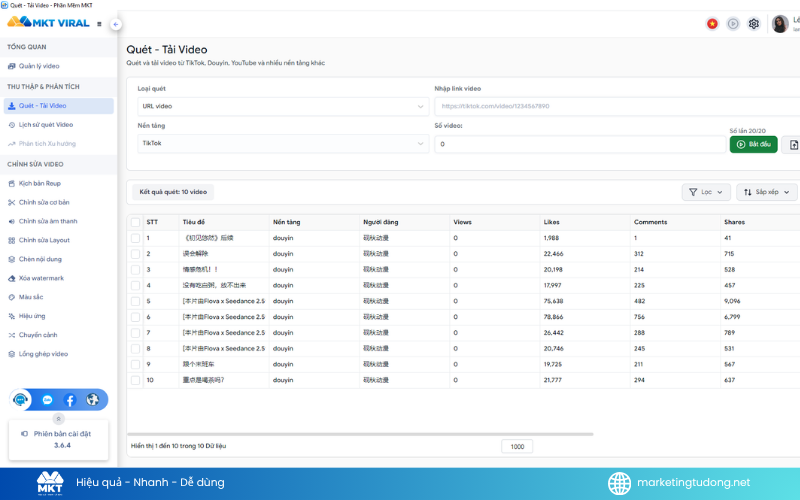Click the Kết quả quét: 10 video label

173,192
